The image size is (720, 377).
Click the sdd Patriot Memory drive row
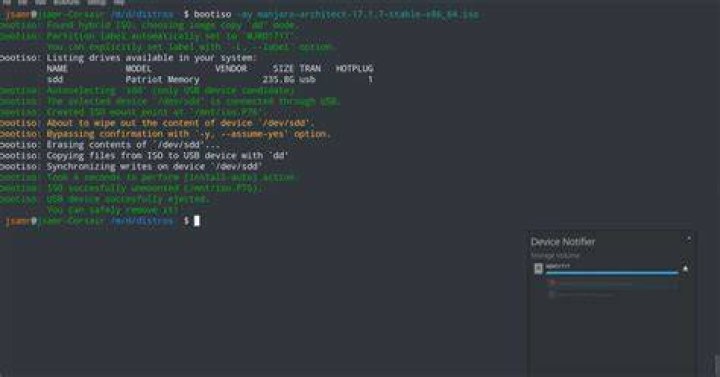[210, 79]
